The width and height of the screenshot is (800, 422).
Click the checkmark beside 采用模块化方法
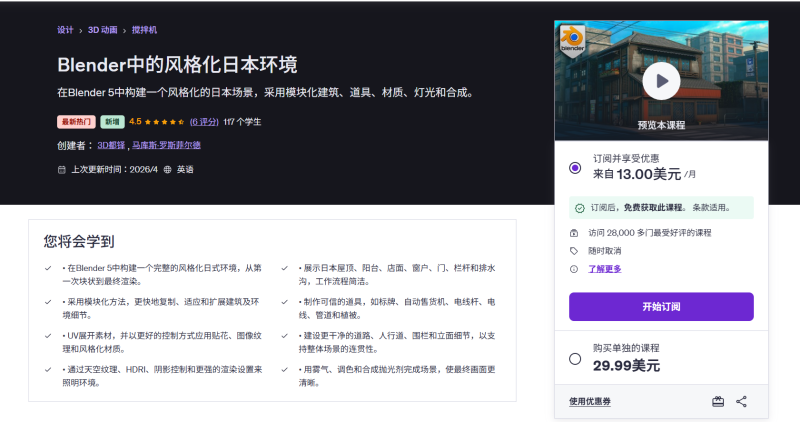click(48, 302)
